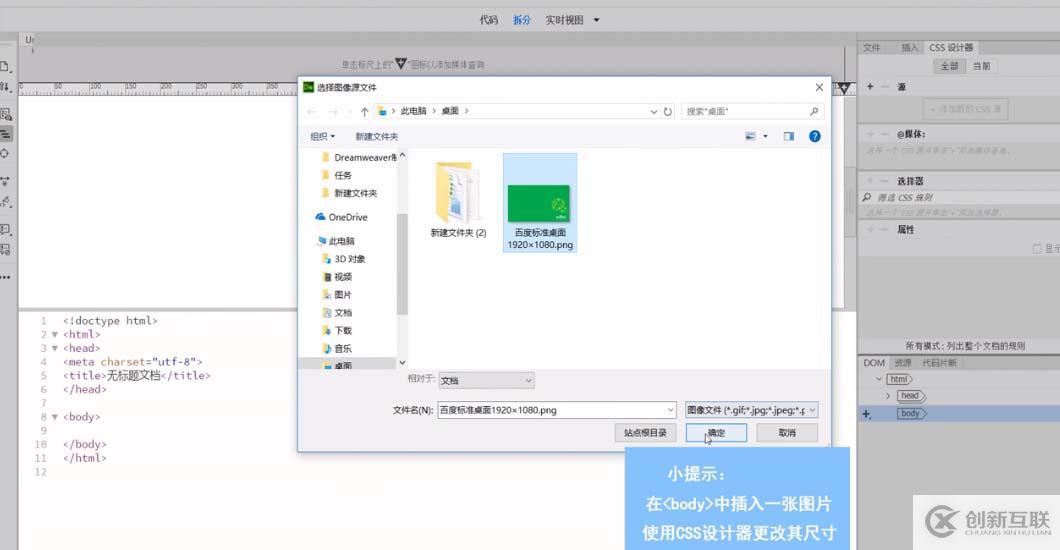The image size is (1060, 550).
Task: Refresh the folder listing
Action: click(668, 111)
